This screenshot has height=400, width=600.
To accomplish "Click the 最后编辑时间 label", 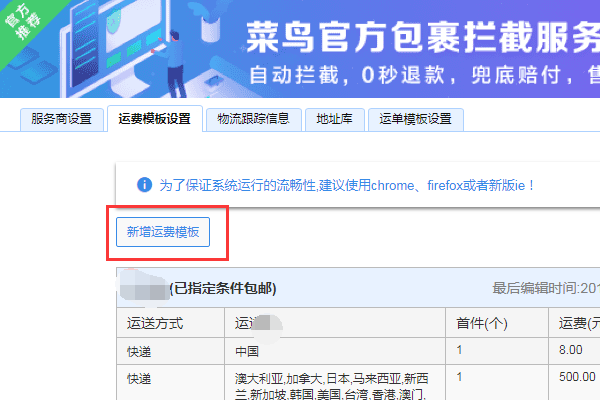I will coord(546,288).
